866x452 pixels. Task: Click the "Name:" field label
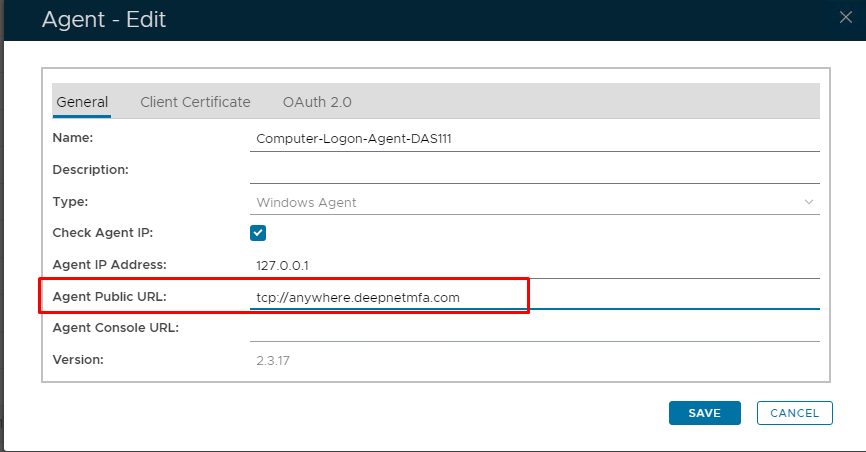coord(72,138)
